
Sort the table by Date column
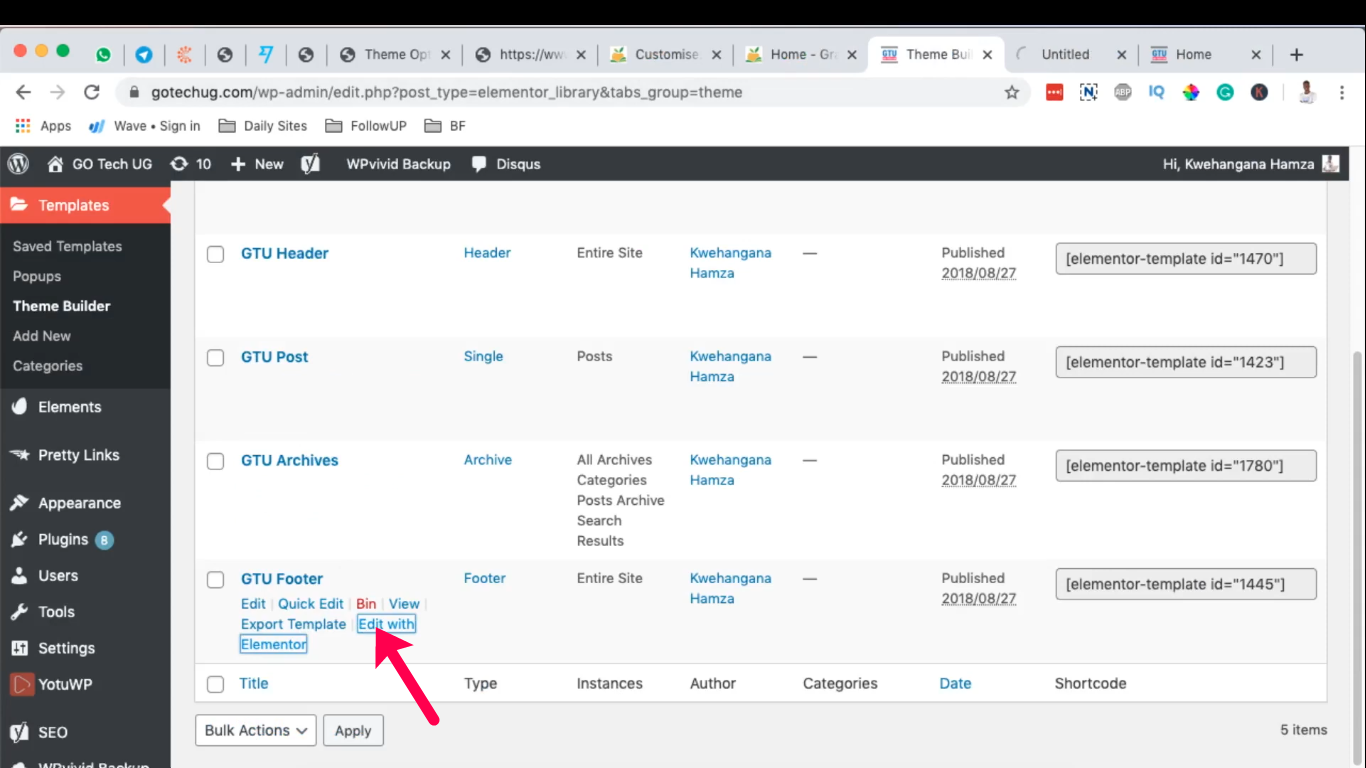(955, 684)
